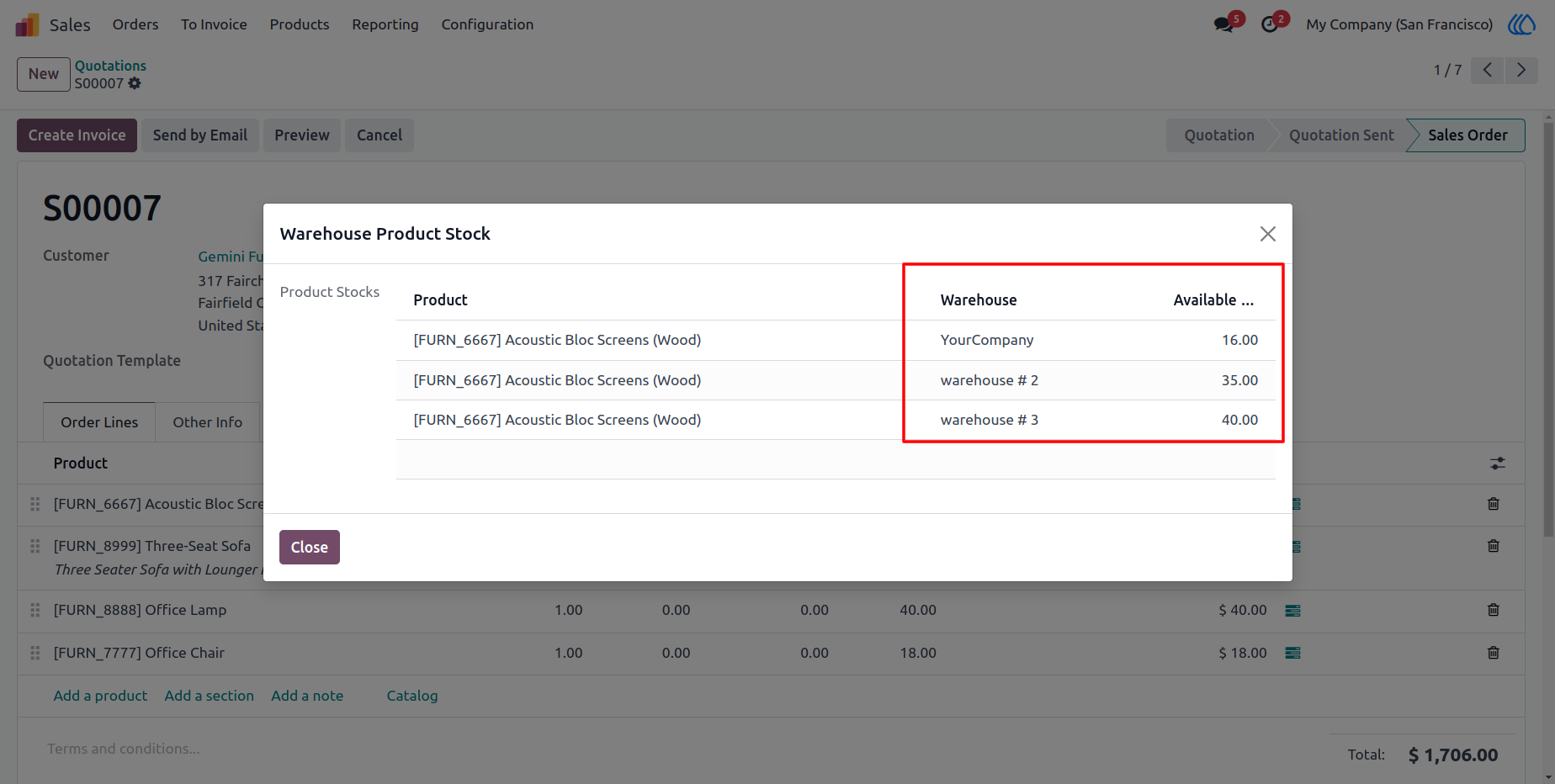Follow the Quotations breadcrumb link
1555x784 pixels.
[x=110, y=66]
